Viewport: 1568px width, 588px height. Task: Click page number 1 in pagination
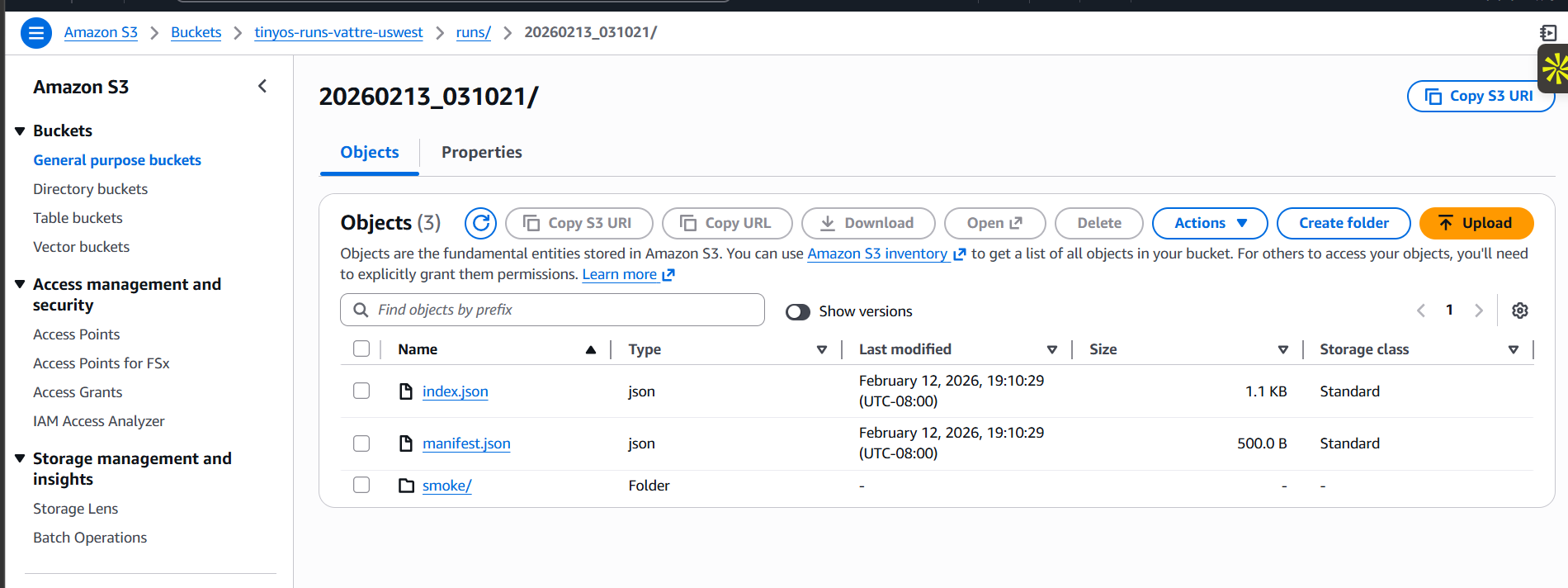click(x=1449, y=310)
